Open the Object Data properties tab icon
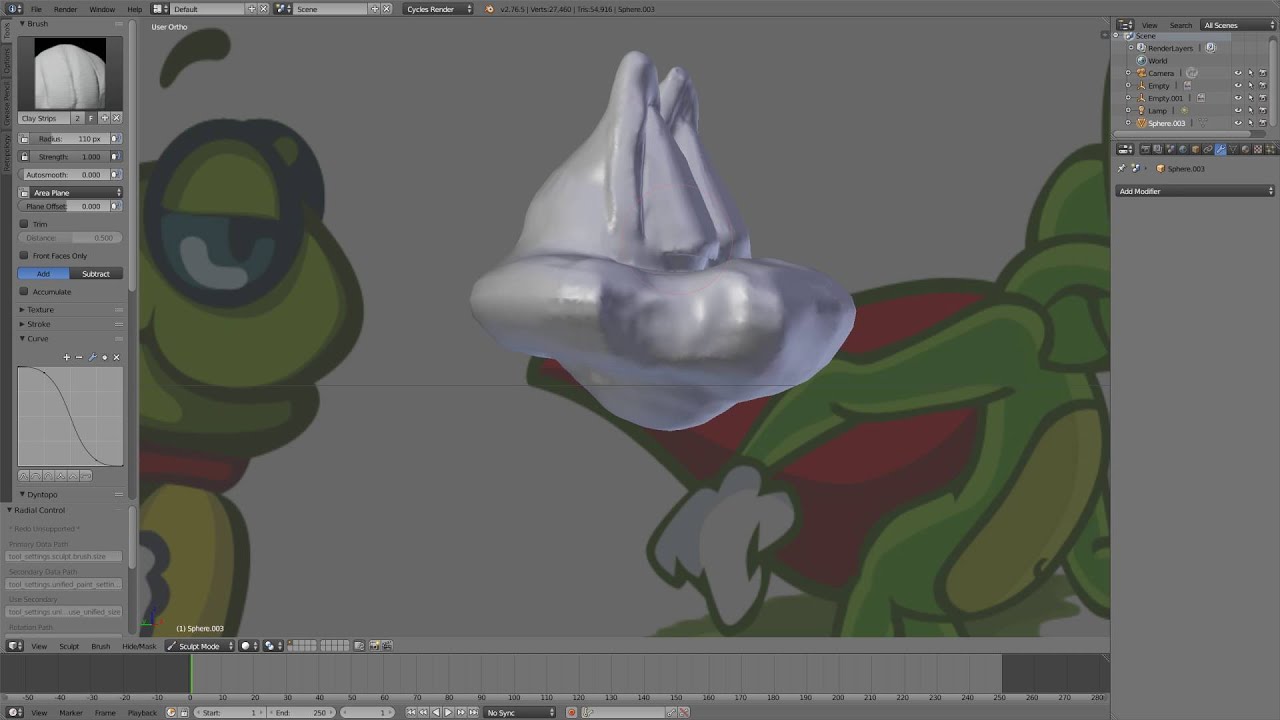This screenshot has width=1280, height=720. [x=1232, y=149]
